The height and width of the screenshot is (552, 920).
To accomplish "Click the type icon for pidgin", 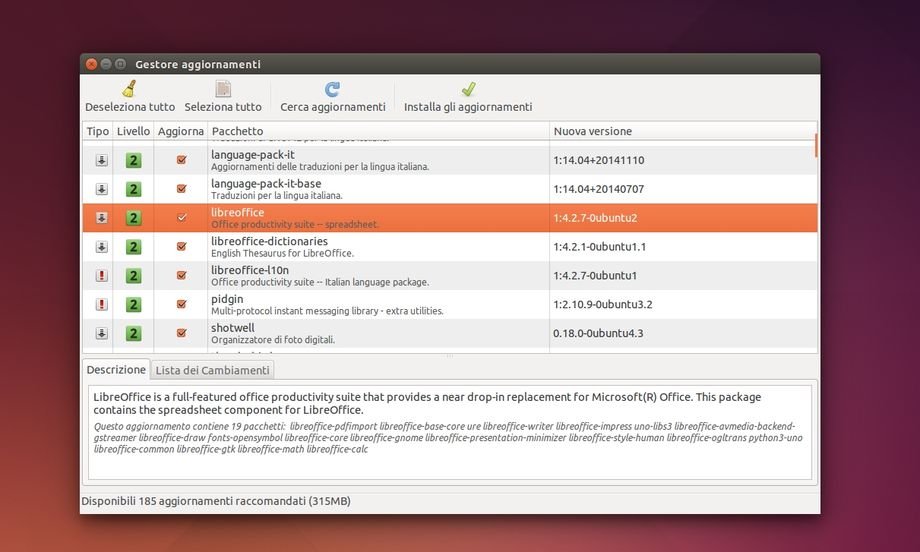I will [101, 304].
